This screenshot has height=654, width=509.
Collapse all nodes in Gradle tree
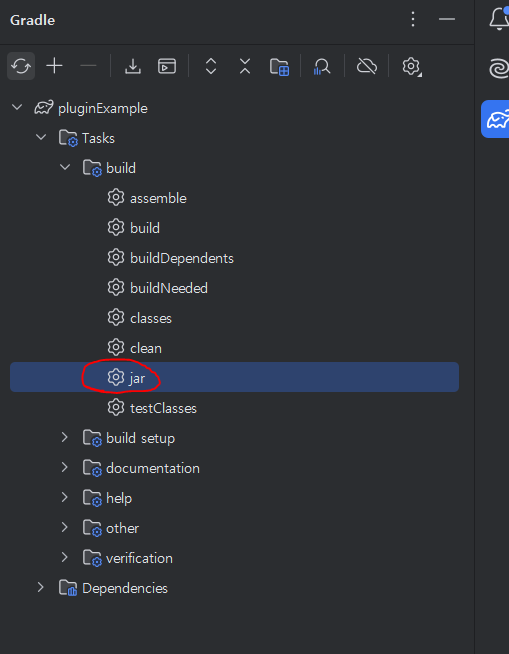coord(245,66)
